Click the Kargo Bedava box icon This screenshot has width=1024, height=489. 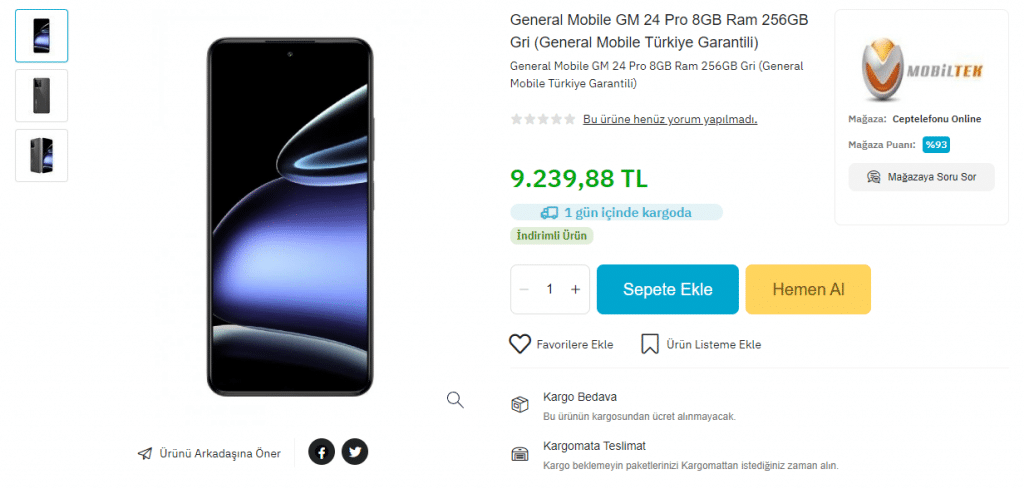tap(519, 405)
